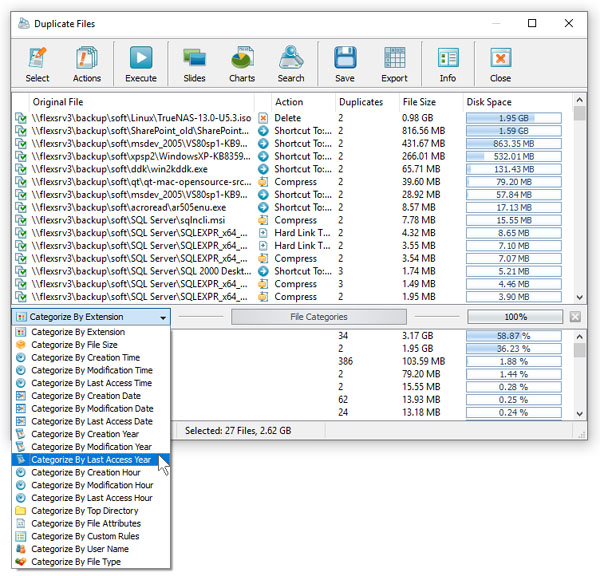Screen dimensions: 600x576
Task: Click file icon beside sqlncli.msi
Action: (x=21, y=220)
